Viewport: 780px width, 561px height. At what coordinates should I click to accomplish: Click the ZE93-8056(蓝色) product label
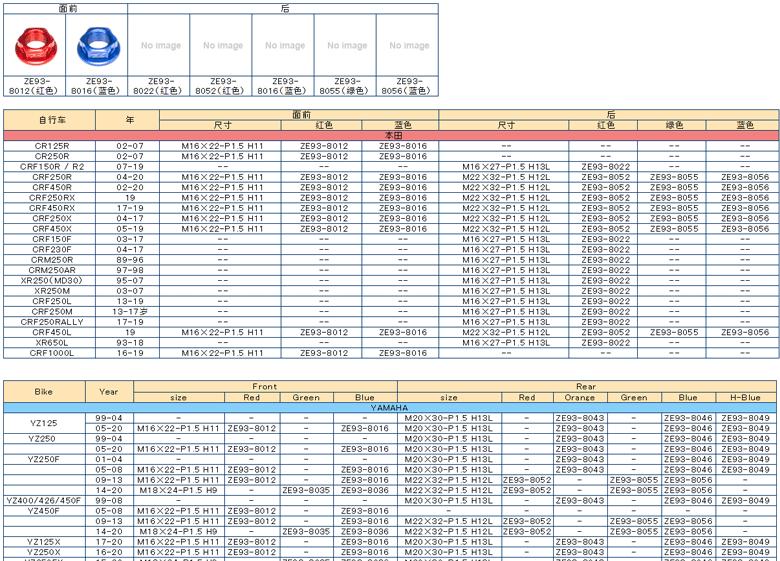(406, 86)
